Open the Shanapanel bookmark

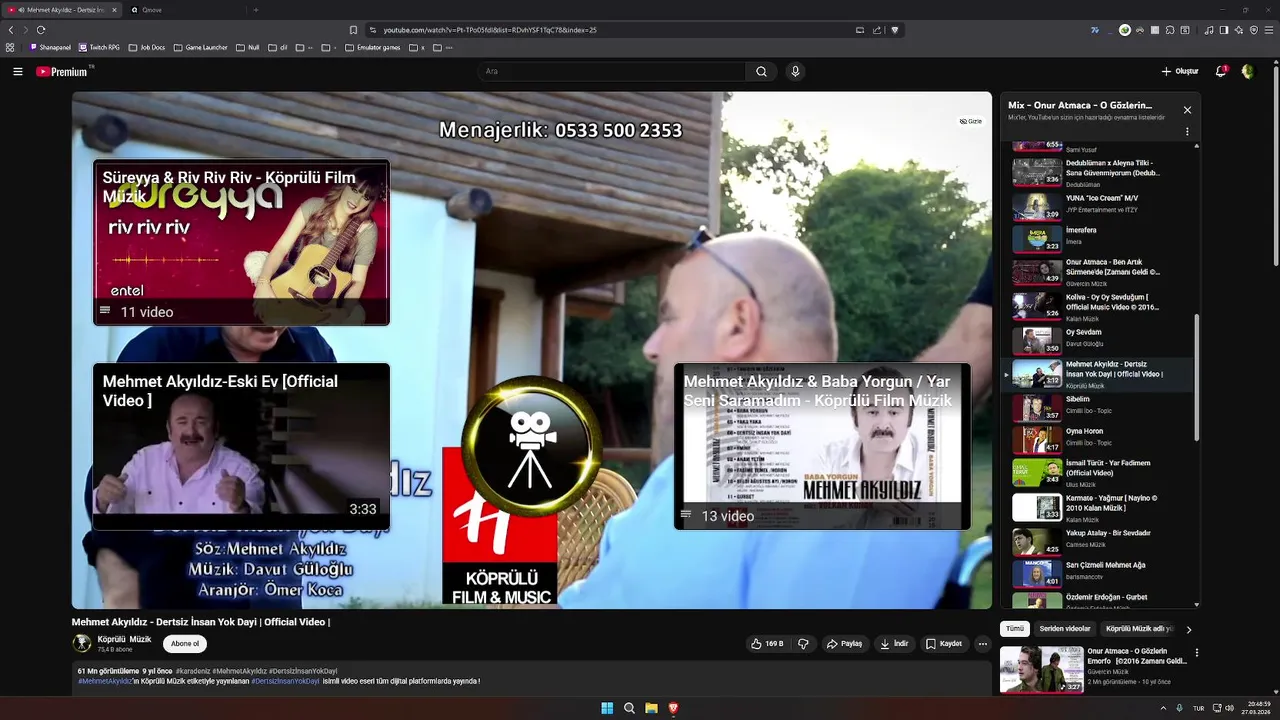[51, 47]
